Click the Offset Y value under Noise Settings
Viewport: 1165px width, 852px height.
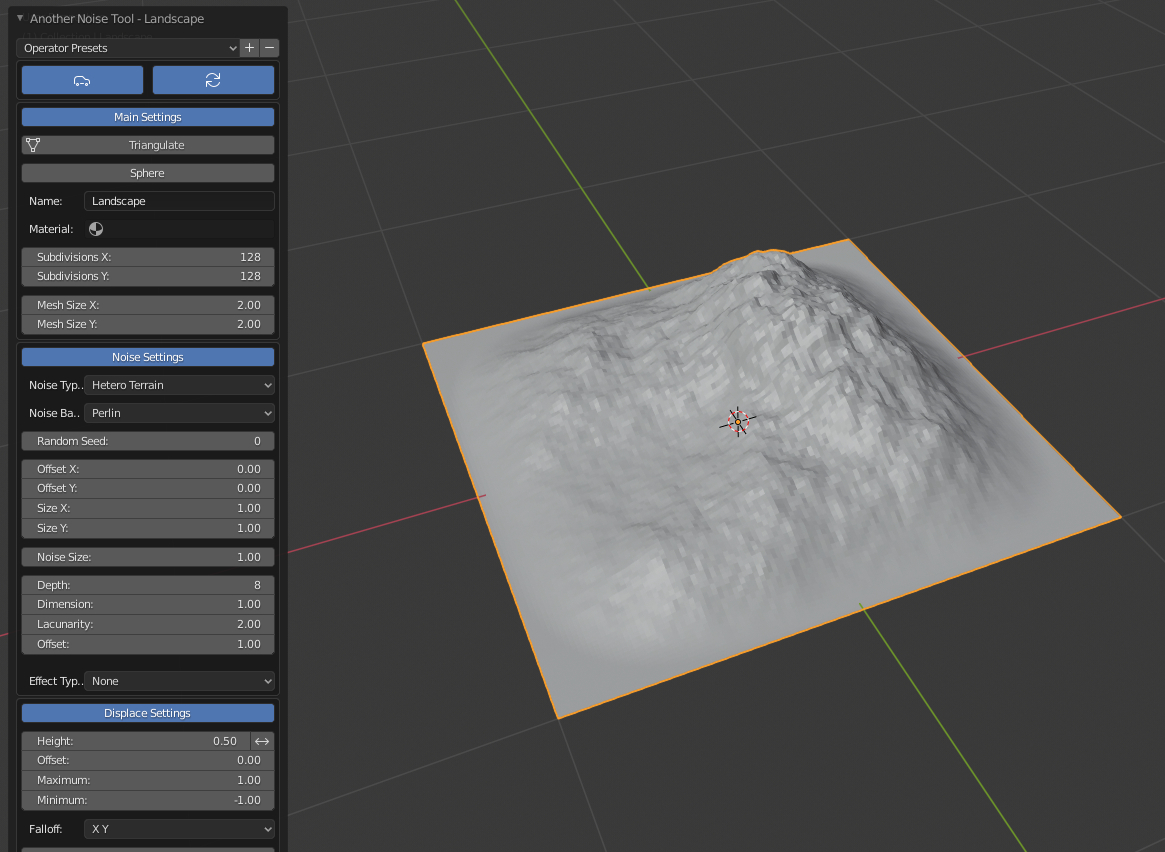click(148, 488)
